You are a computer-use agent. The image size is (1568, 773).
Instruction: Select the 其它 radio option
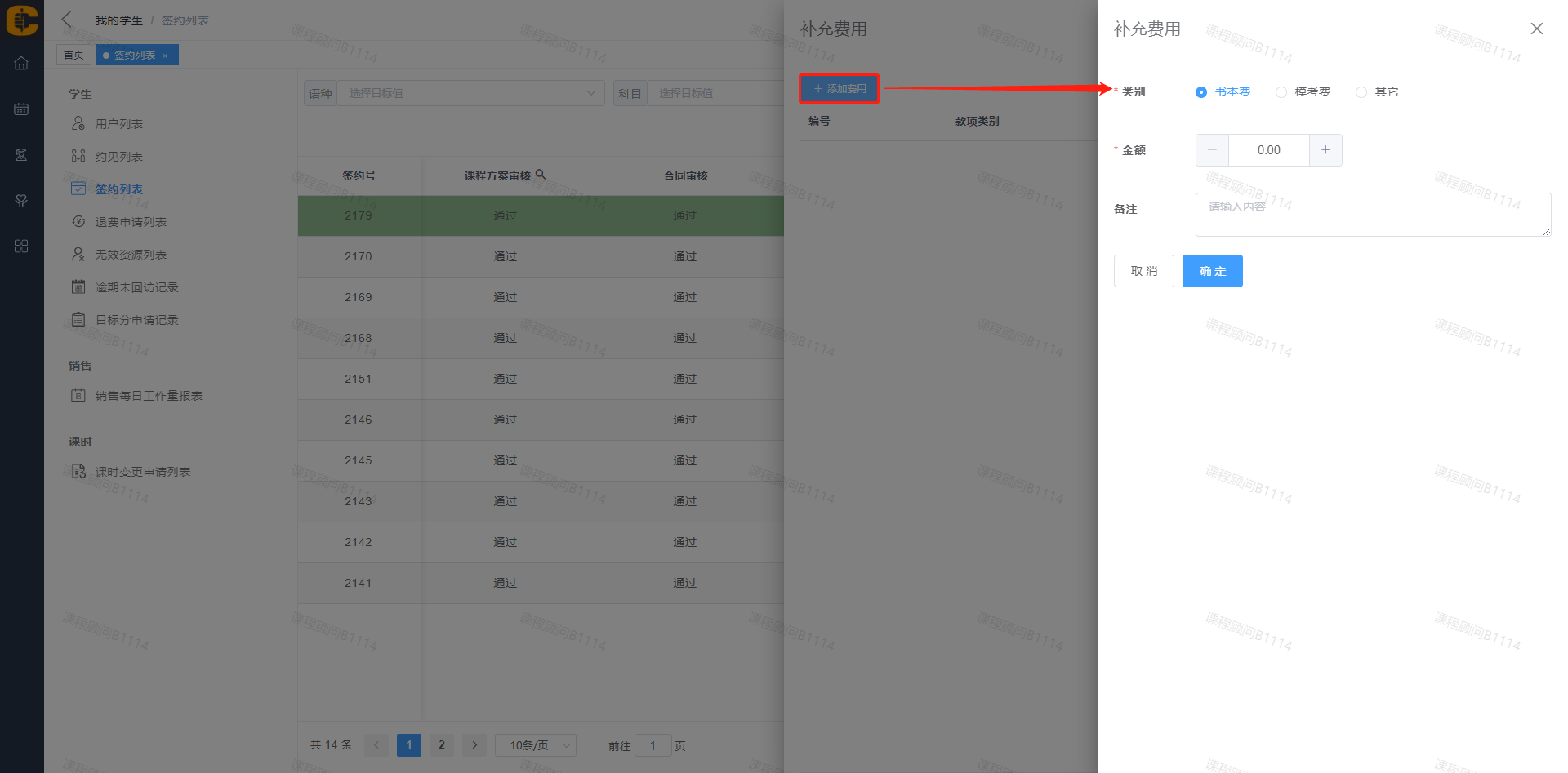(1361, 92)
